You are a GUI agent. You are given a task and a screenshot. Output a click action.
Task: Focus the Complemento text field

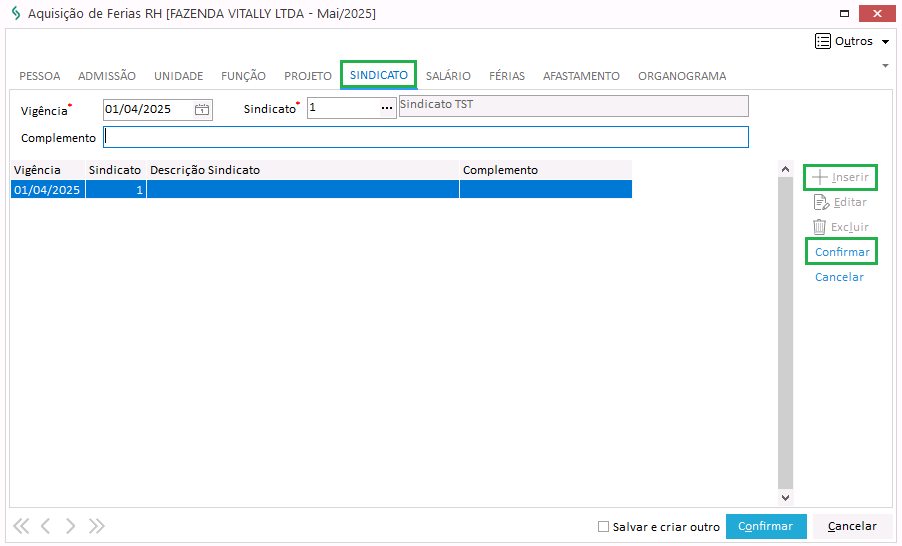(x=426, y=138)
